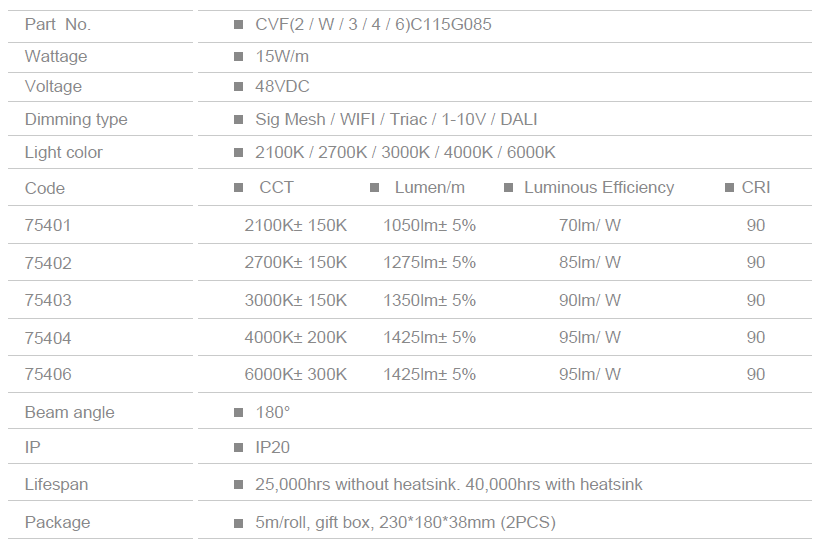Click the Package 5m/roll gift box text
Image resolution: width=823 pixels, height=556 pixels.
pos(314,522)
